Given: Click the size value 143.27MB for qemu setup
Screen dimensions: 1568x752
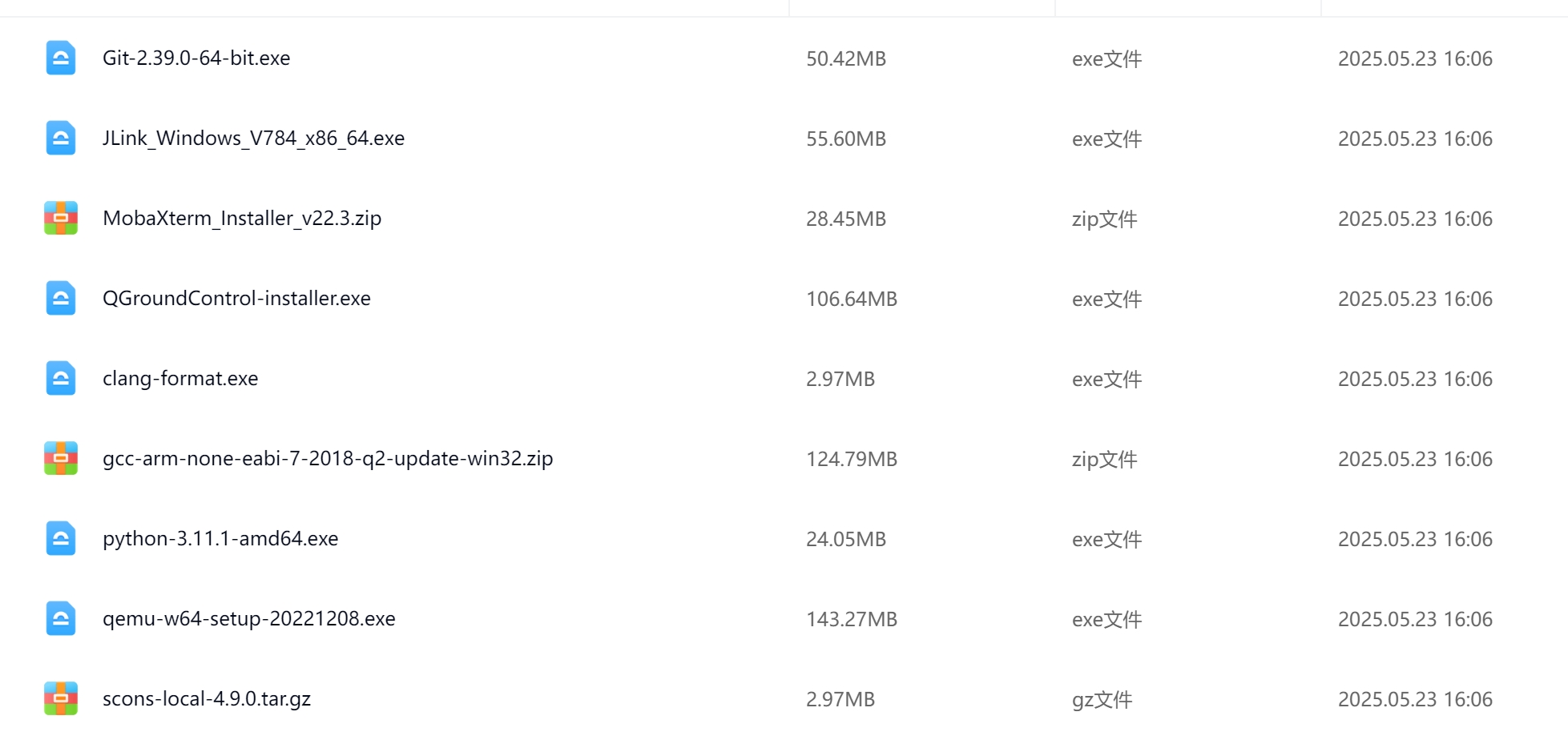Looking at the screenshot, I should coord(852,617).
